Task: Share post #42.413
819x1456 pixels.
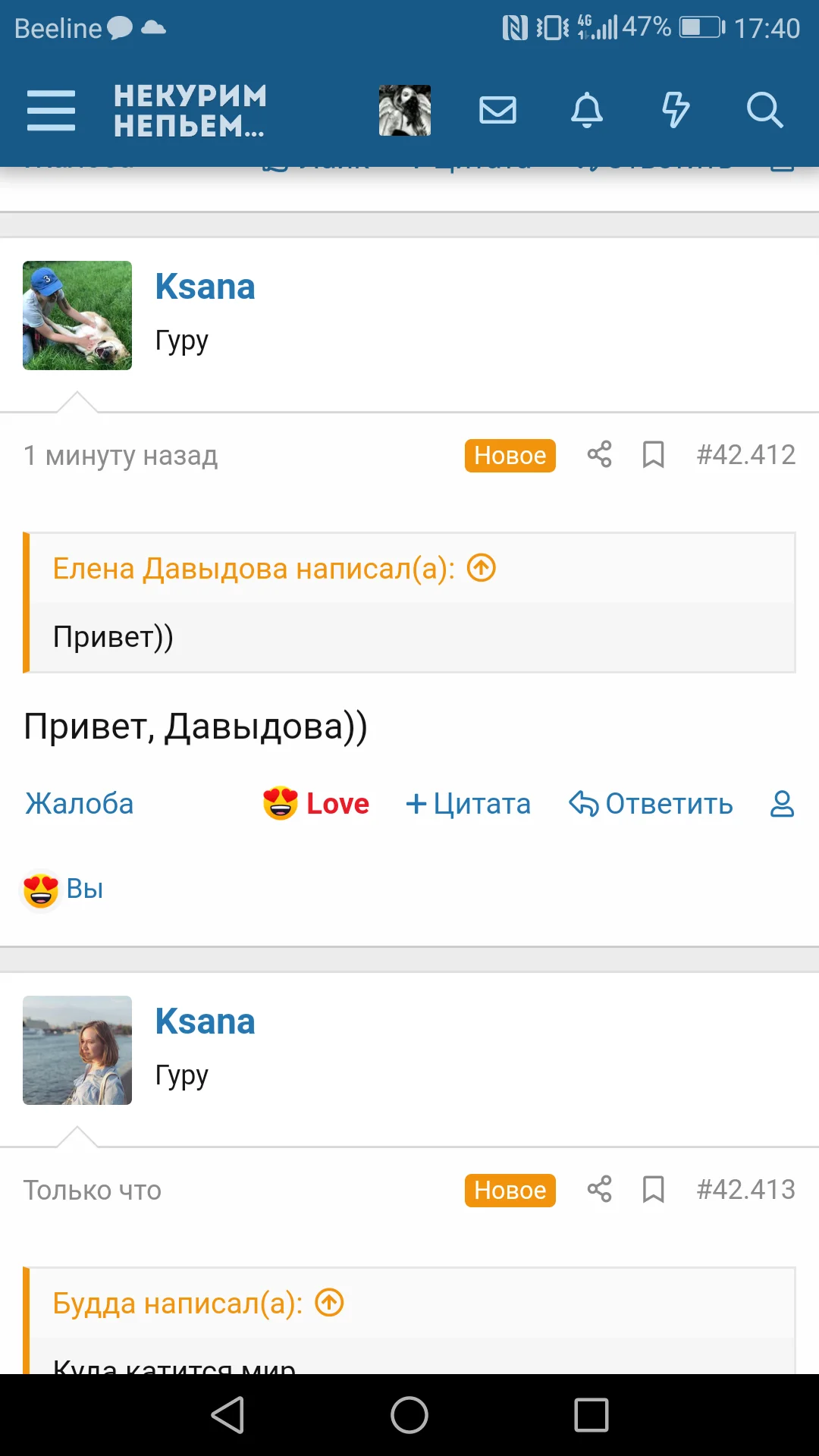Action: coord(599,1190)
